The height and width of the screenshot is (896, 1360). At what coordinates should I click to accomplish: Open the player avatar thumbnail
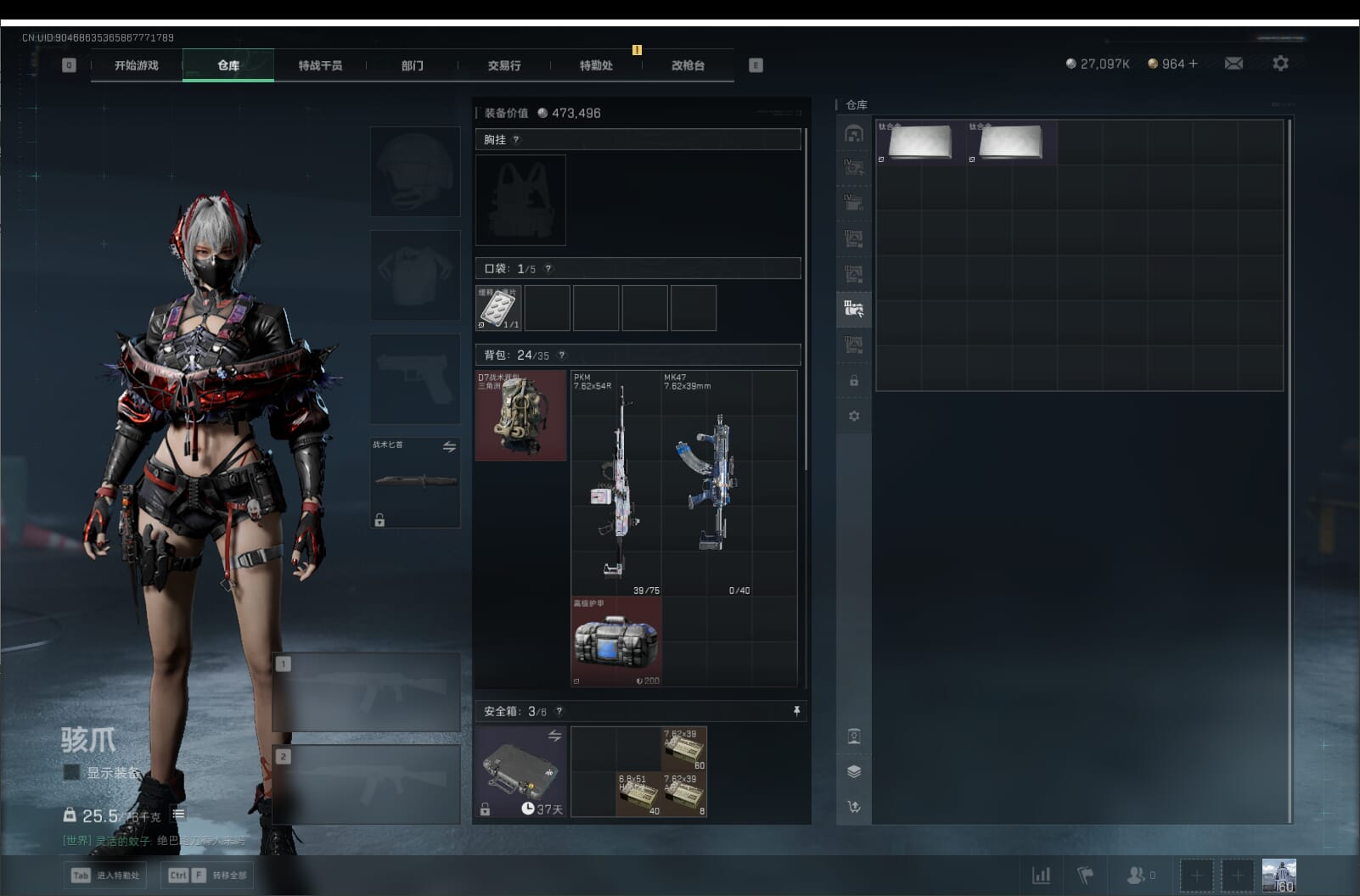coord(1279,876)
